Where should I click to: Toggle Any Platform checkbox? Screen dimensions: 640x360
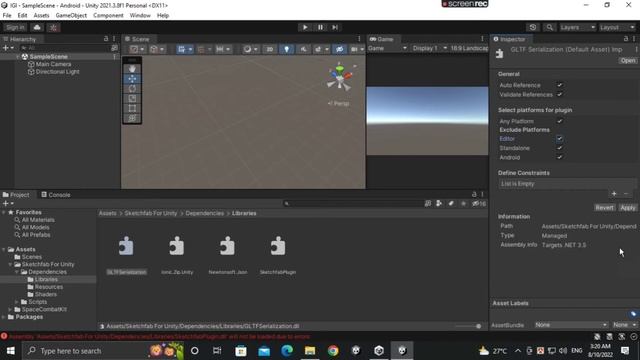(x=560, y=121)
